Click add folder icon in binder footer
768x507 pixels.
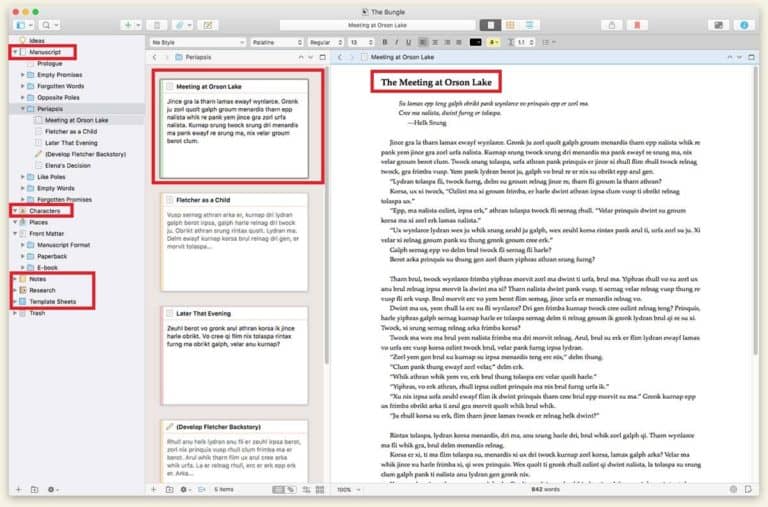pyautogui.click(x=34, y=489)
